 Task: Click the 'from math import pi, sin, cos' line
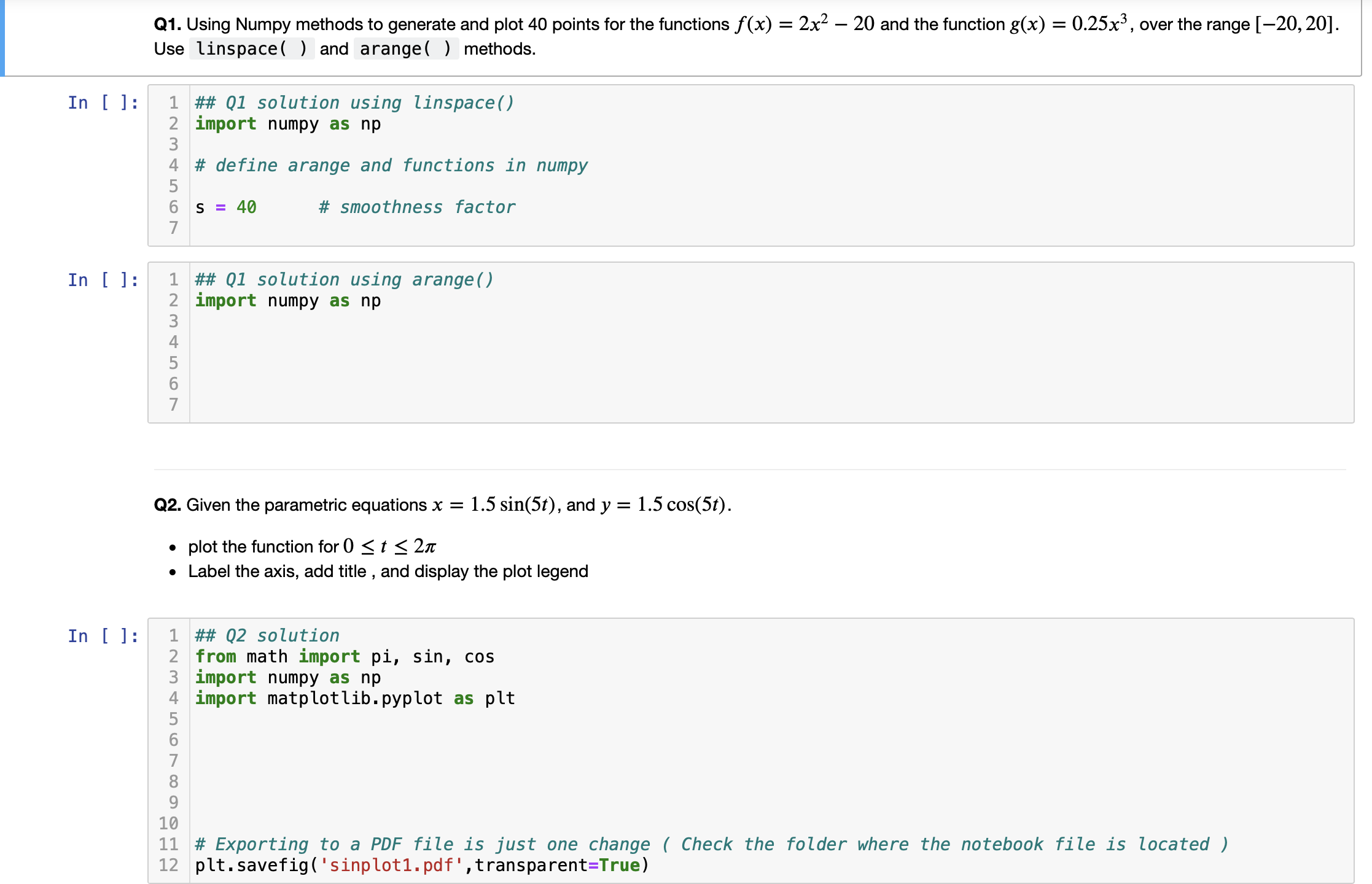pyautogui.click(x=344, y=656)
